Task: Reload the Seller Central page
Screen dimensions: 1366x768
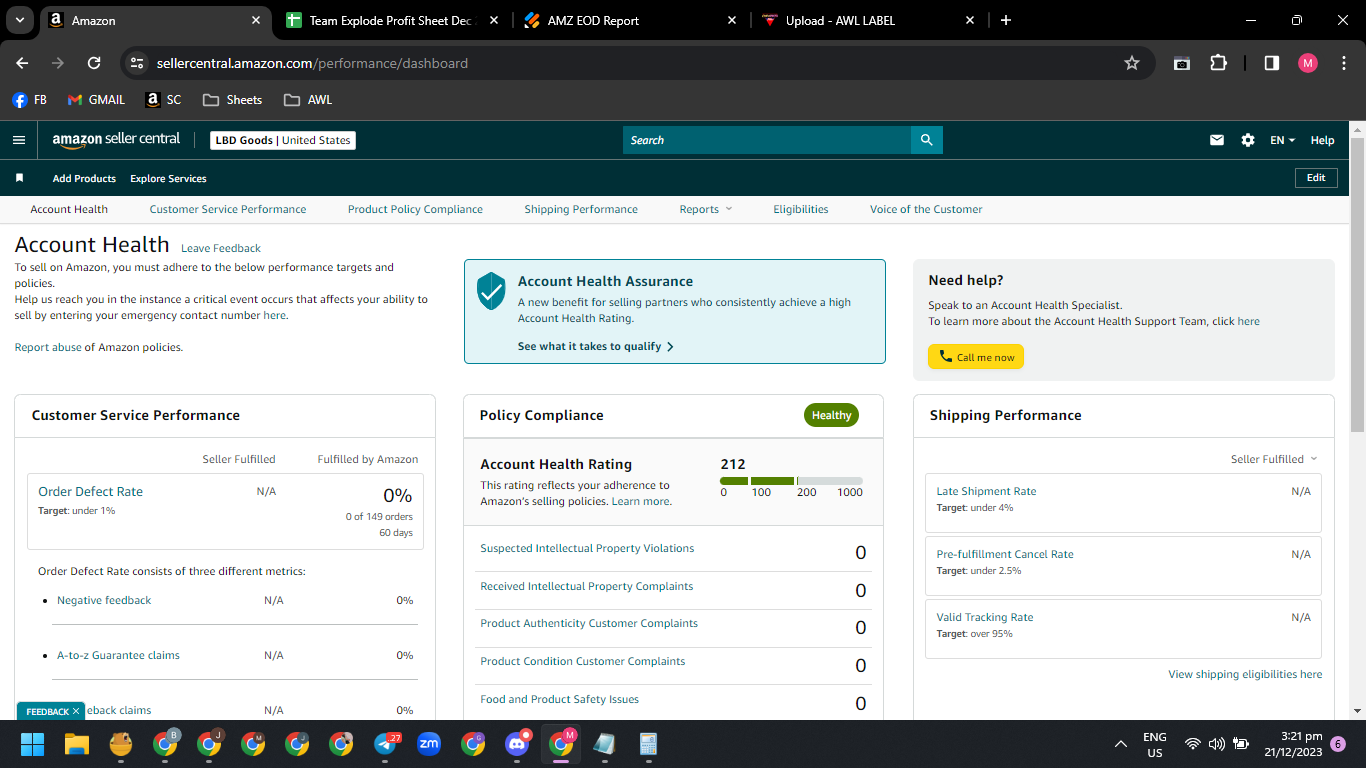Action: 94,63
